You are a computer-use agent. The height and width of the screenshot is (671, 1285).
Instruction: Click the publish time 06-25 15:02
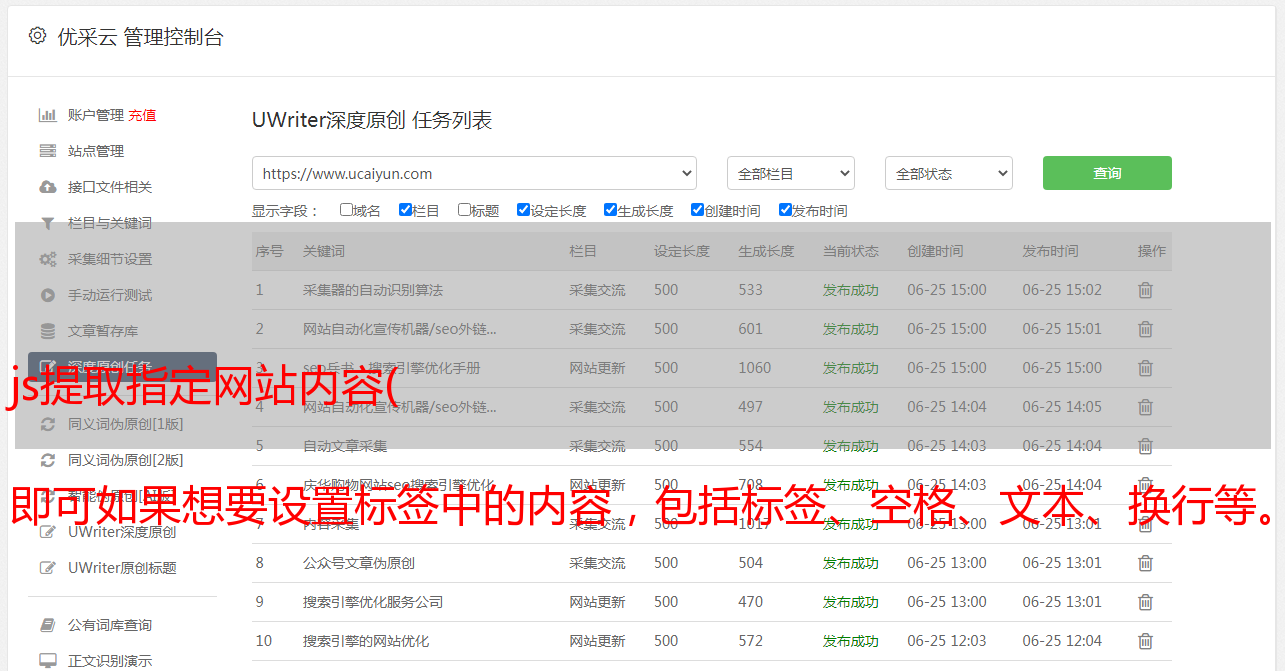coord(1062,290)
